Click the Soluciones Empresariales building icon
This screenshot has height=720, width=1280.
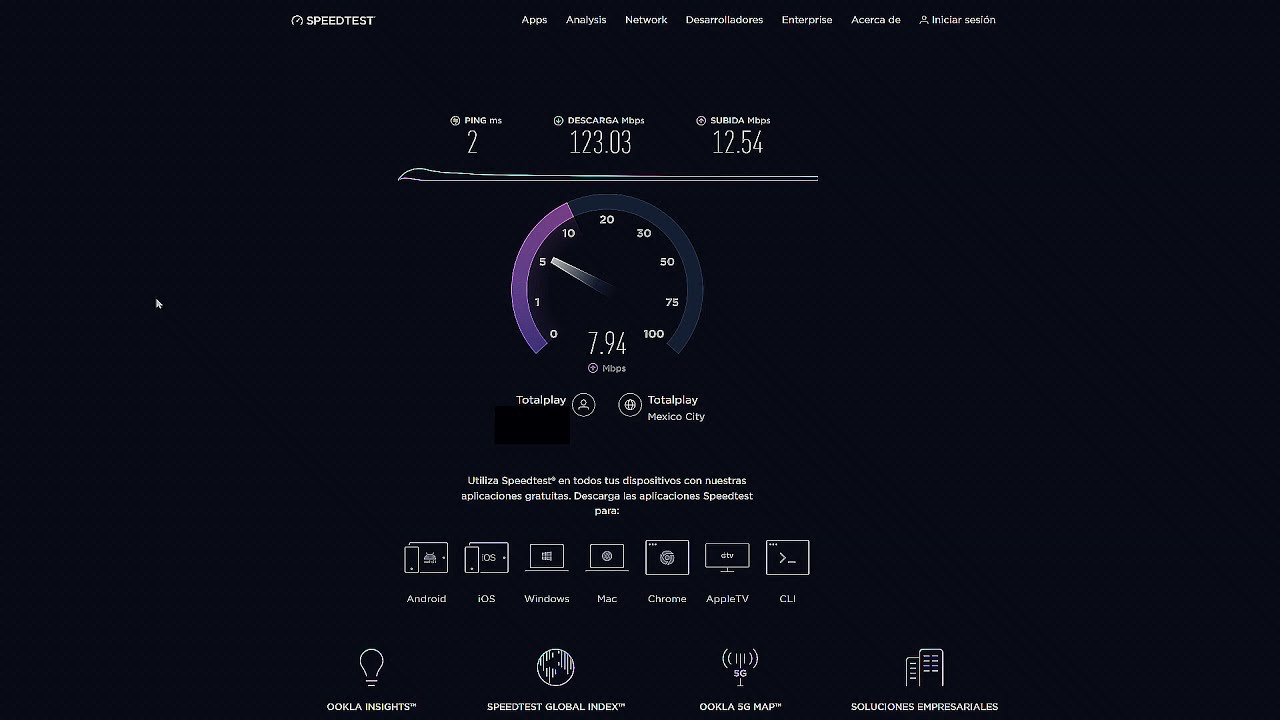click(924, 668)
